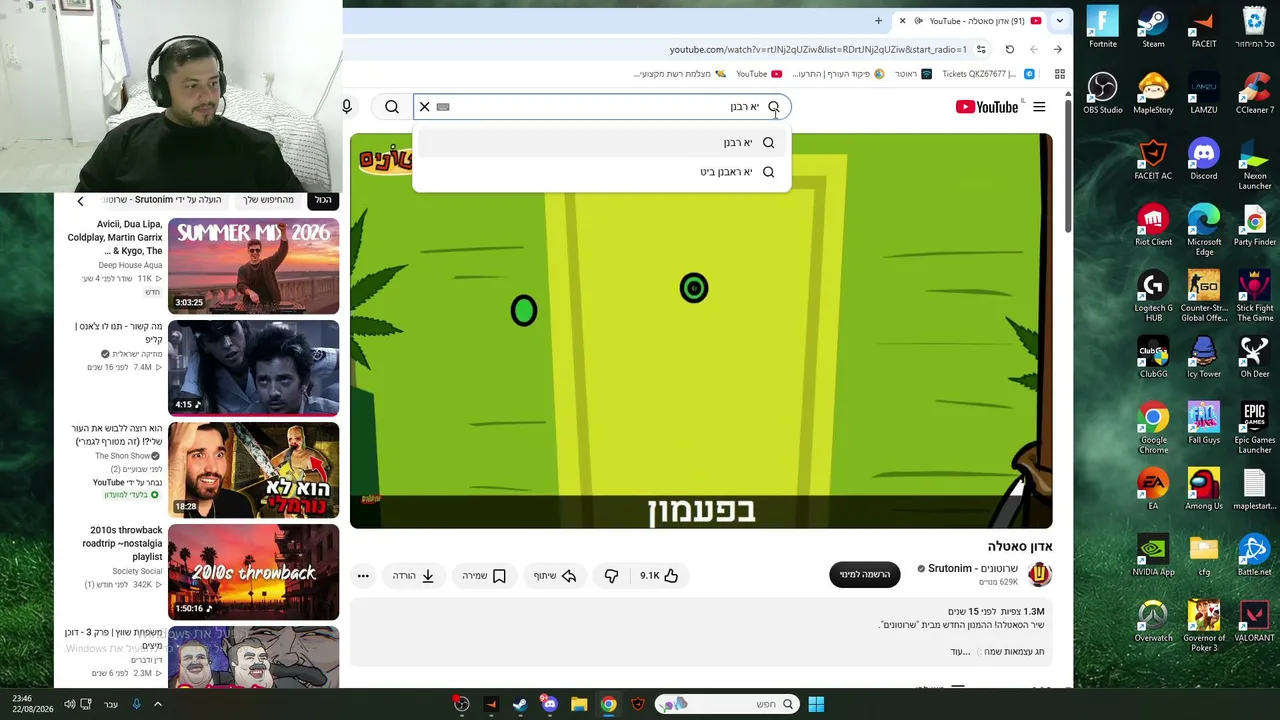Show more filter chips with the arrow
The height and width of the screenshot is (720, 1280).
(x=80, y=201)
